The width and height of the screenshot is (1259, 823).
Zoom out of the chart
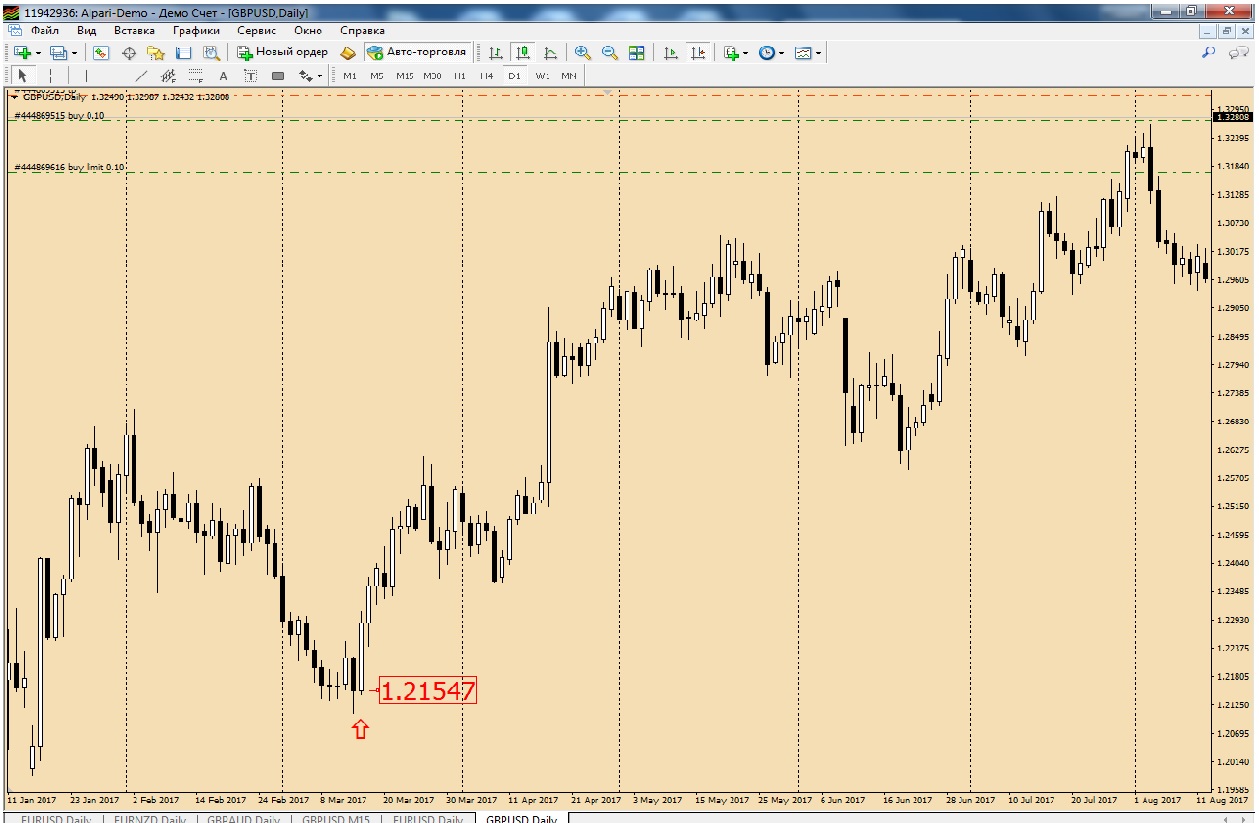coord(610,52)
